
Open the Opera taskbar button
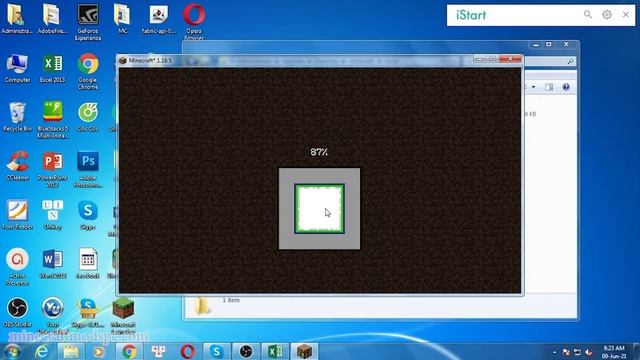click(187, 351)
